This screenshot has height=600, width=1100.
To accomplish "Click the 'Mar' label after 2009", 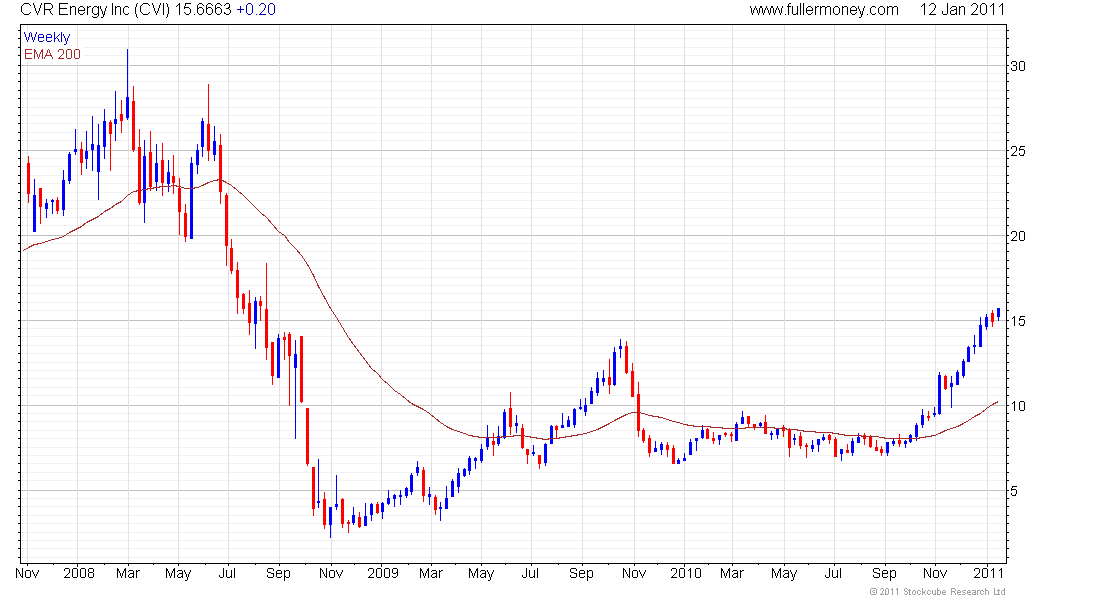I will tap(431, 573).
